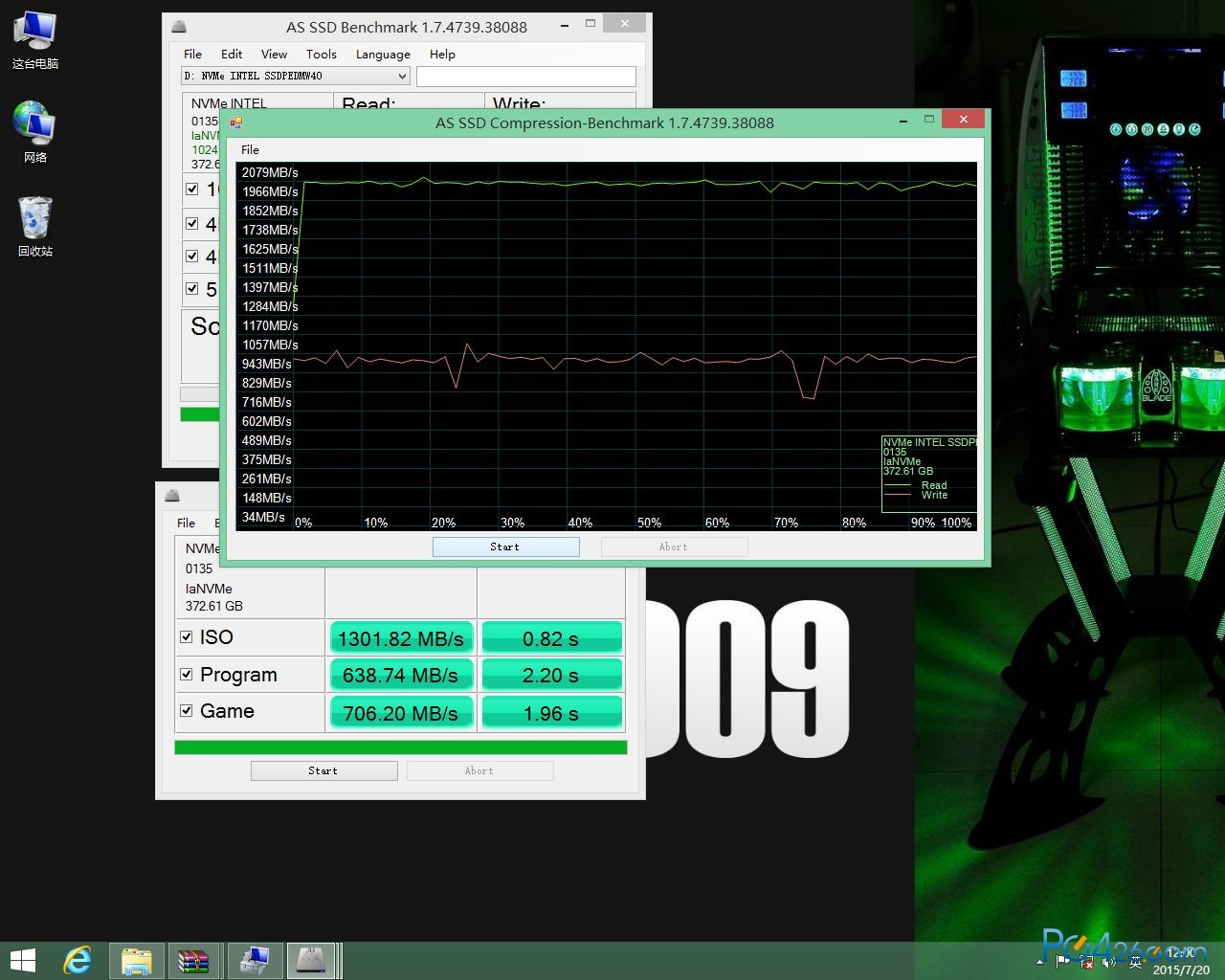The height and width of the screenshot is (980, 1225).
Task: Click Abort in the Compression-Benchmark window
Action: point(674,546)
